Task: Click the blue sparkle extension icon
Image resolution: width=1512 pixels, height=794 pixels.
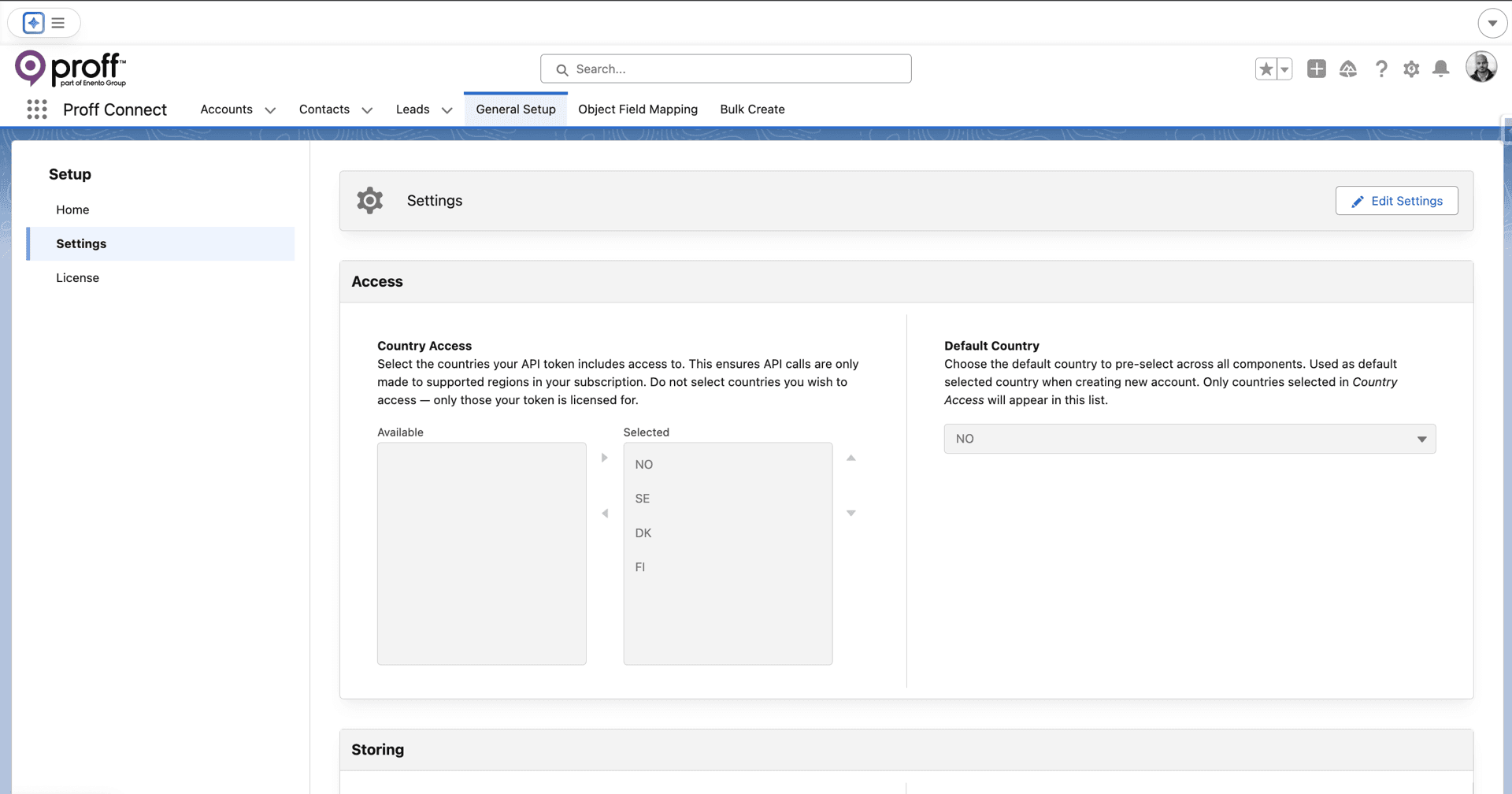Action: pos(33,23)
